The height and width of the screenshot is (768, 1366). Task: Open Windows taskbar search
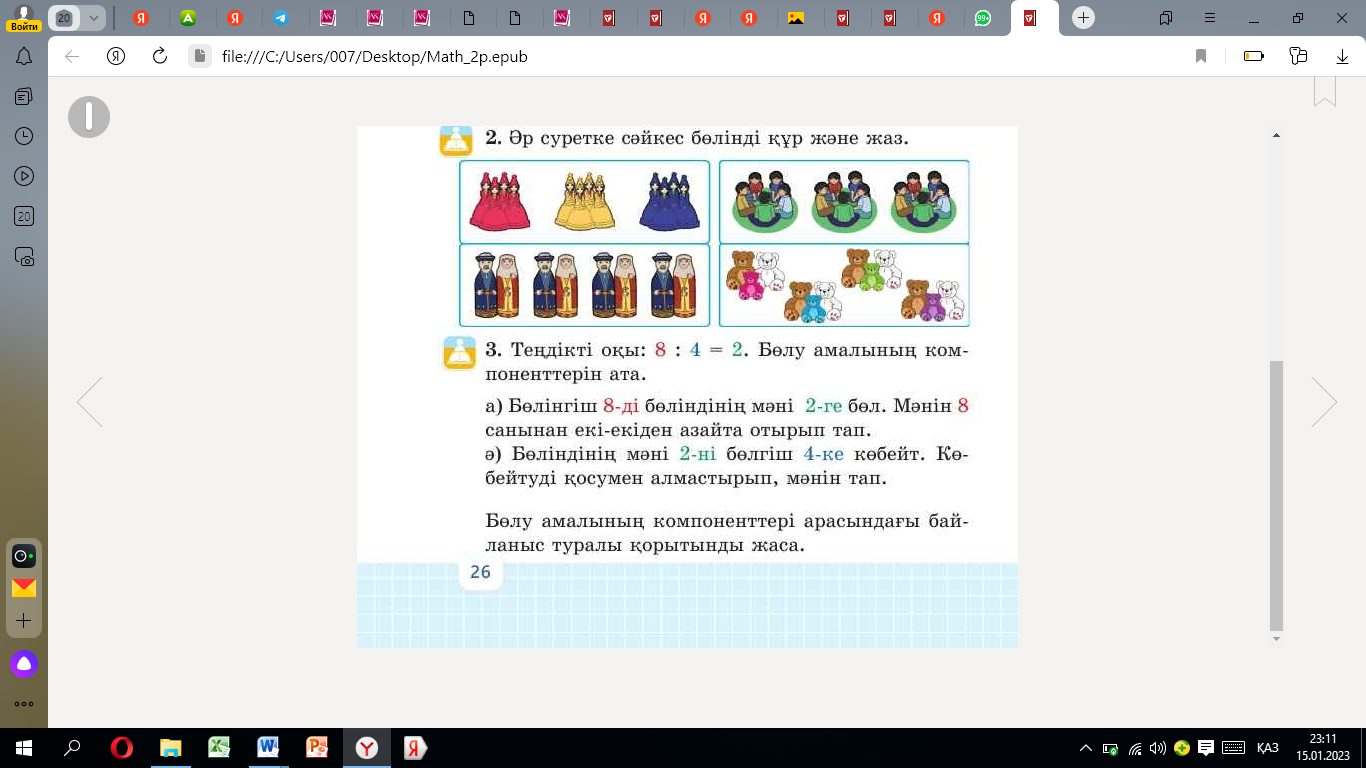click(72, 748)
